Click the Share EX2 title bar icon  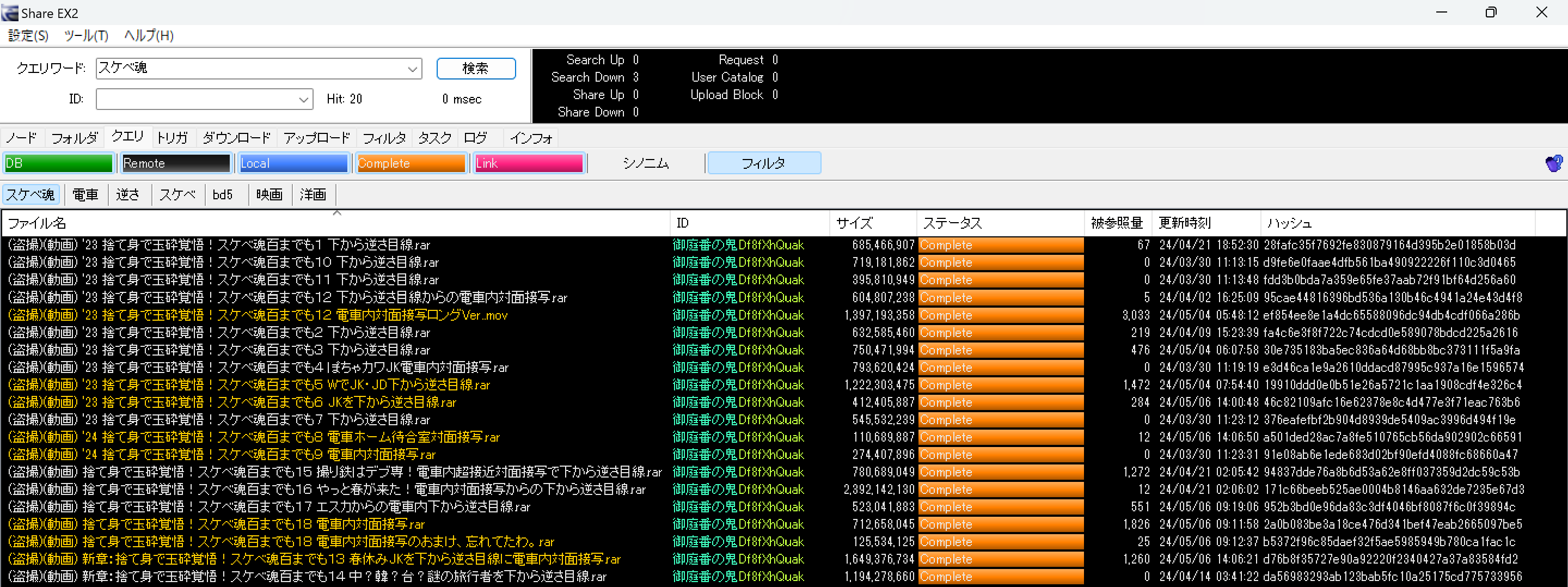[x=10, y=13]
